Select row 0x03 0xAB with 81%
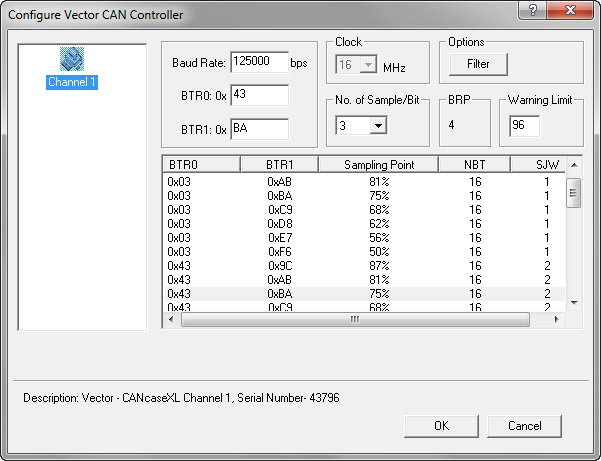 point(364,182)
